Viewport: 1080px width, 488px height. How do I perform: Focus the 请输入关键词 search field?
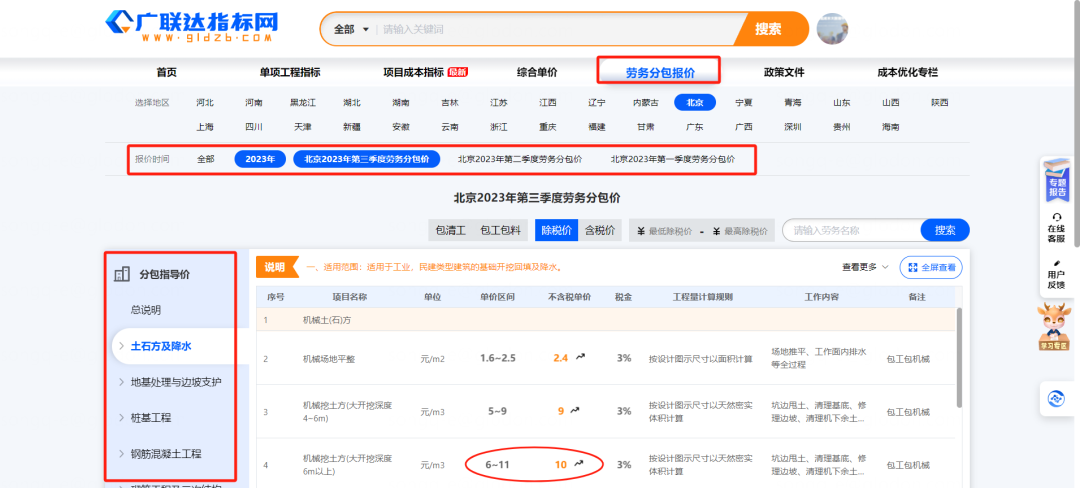[554, 30]
